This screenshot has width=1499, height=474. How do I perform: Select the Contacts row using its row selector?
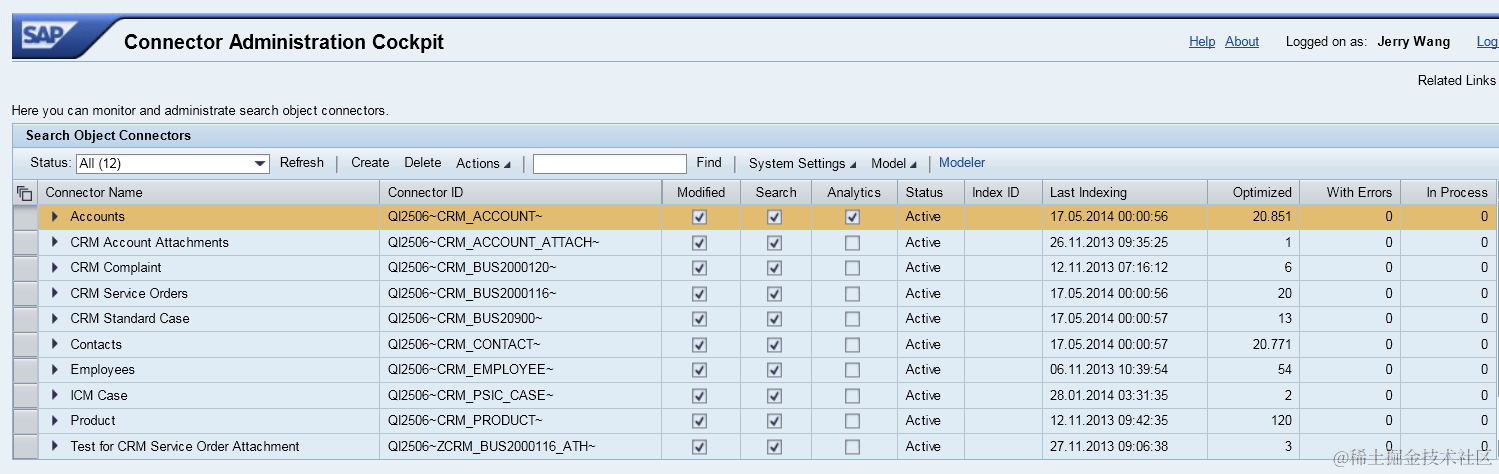coord(25,344)
